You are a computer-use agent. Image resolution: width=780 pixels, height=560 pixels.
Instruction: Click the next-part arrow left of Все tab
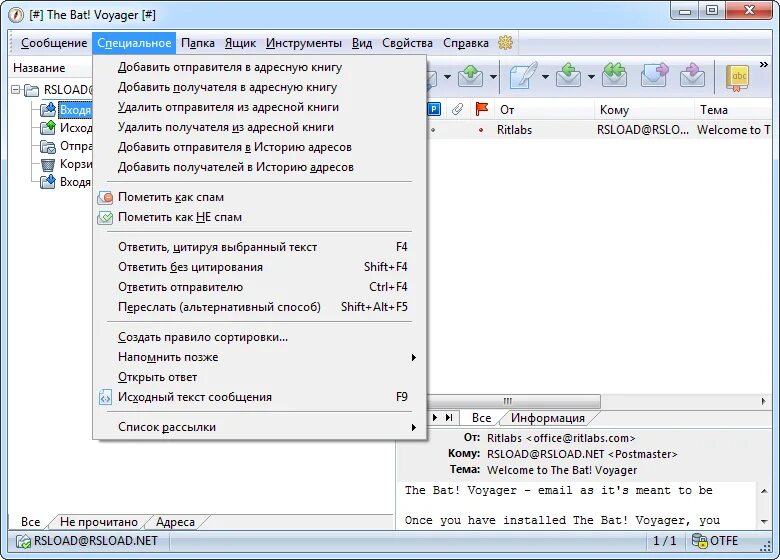pyautogui.click(x=435, y=418)
